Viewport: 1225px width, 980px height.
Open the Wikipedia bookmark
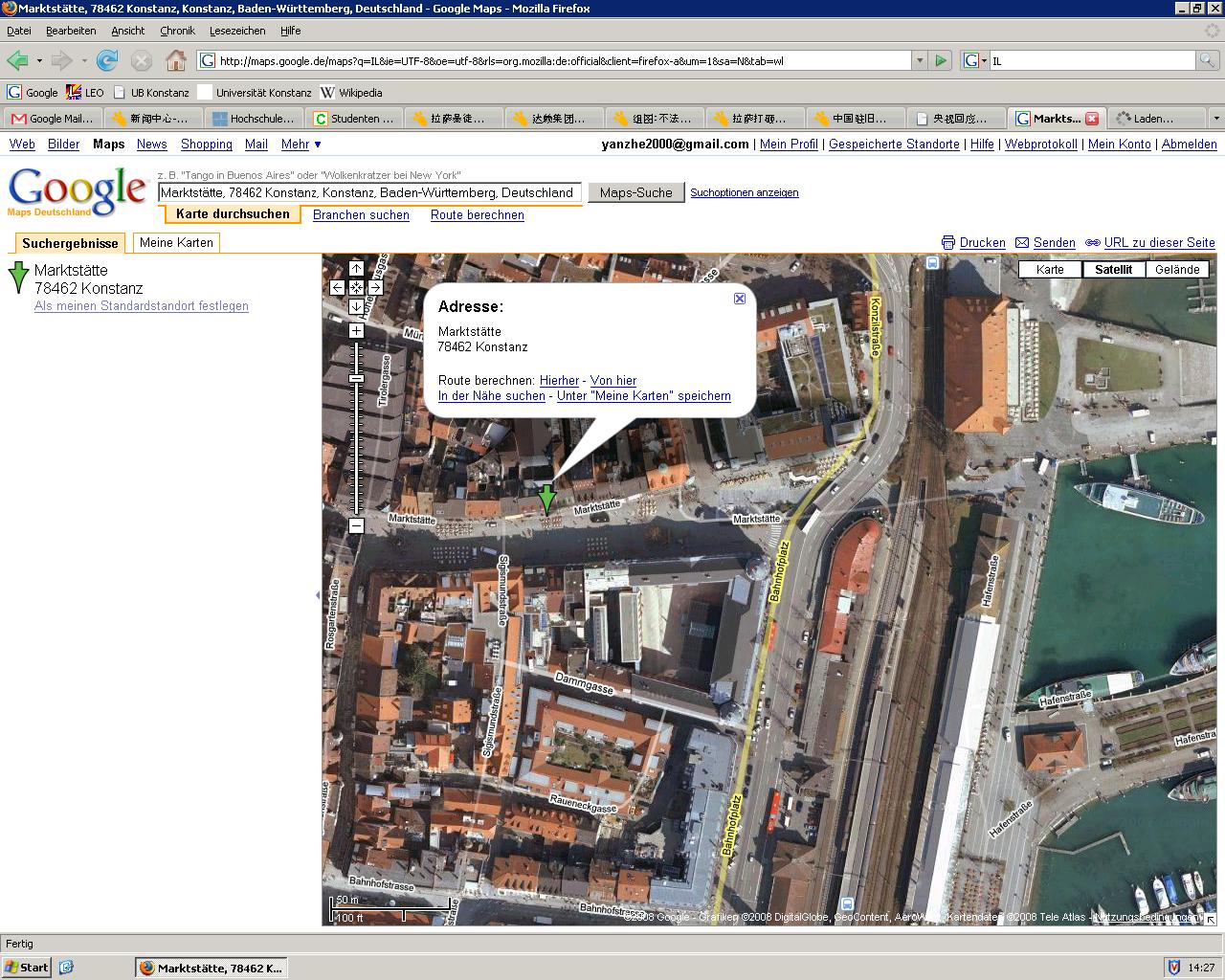(x=351, y=93)
